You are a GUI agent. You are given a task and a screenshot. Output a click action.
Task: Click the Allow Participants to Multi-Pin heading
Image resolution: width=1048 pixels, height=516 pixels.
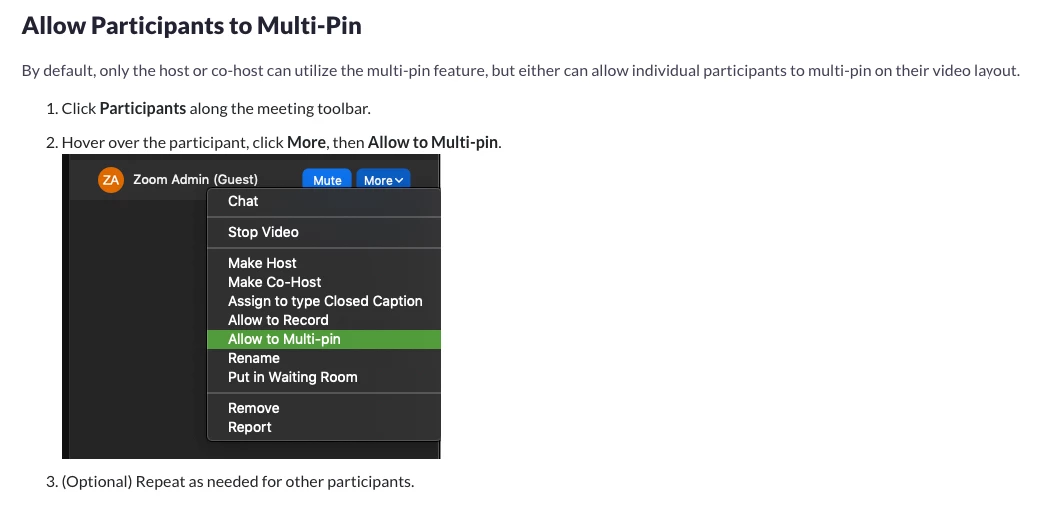tap(192, 25)
